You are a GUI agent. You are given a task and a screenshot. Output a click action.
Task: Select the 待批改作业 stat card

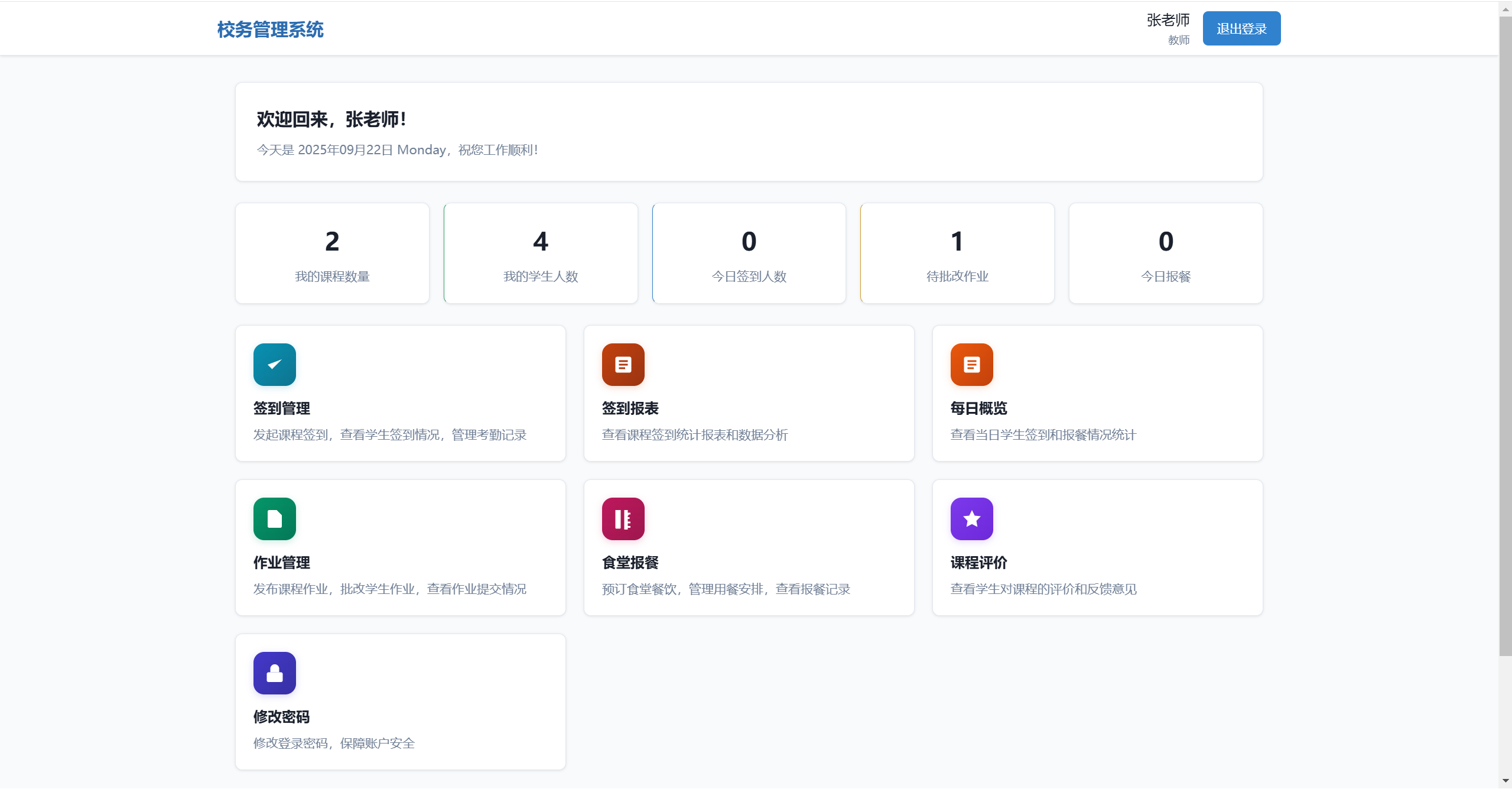point(957,253)
